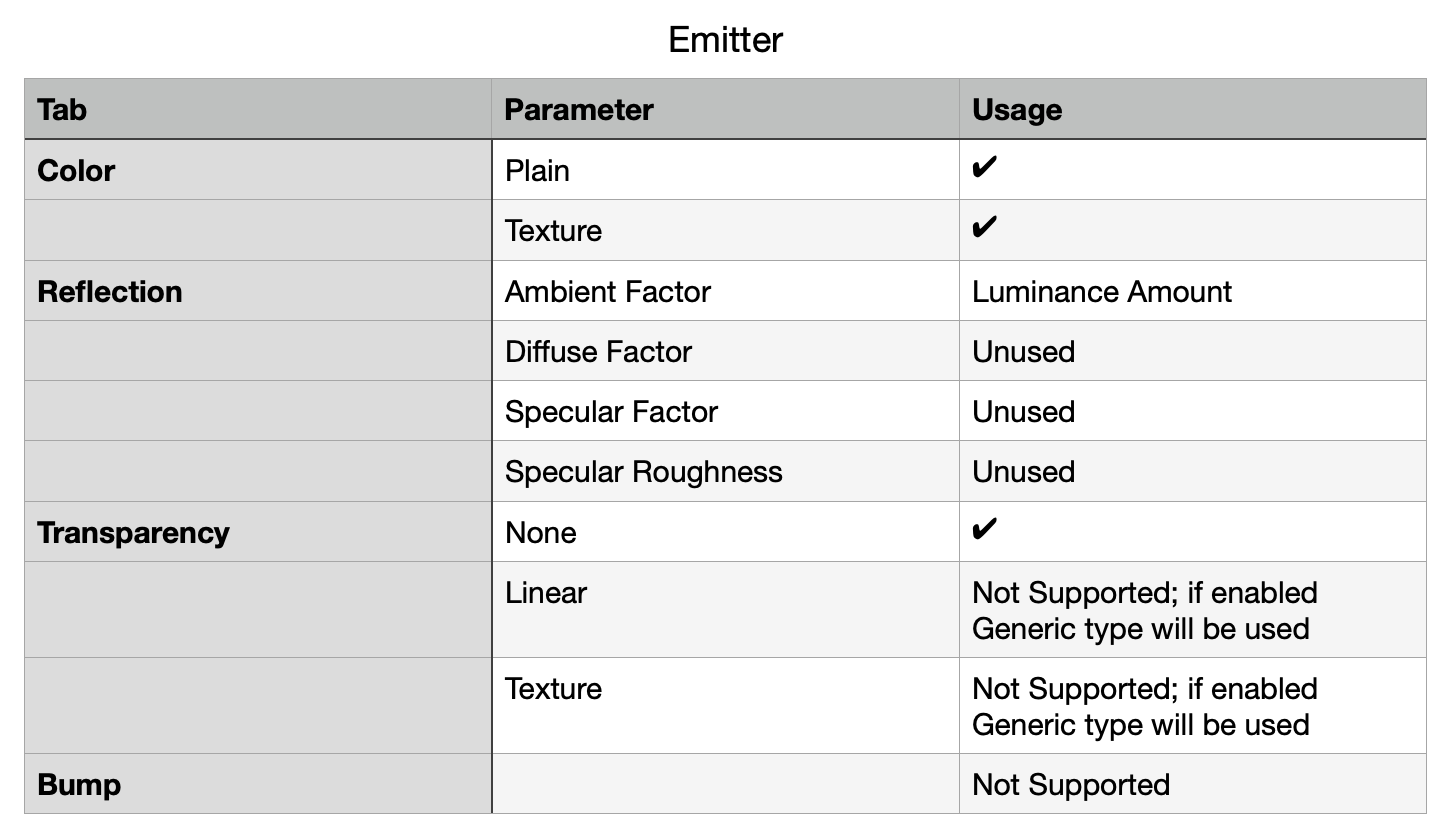Click the checkmark in the Plain row
1448x838 pixels.
point(984,168)
